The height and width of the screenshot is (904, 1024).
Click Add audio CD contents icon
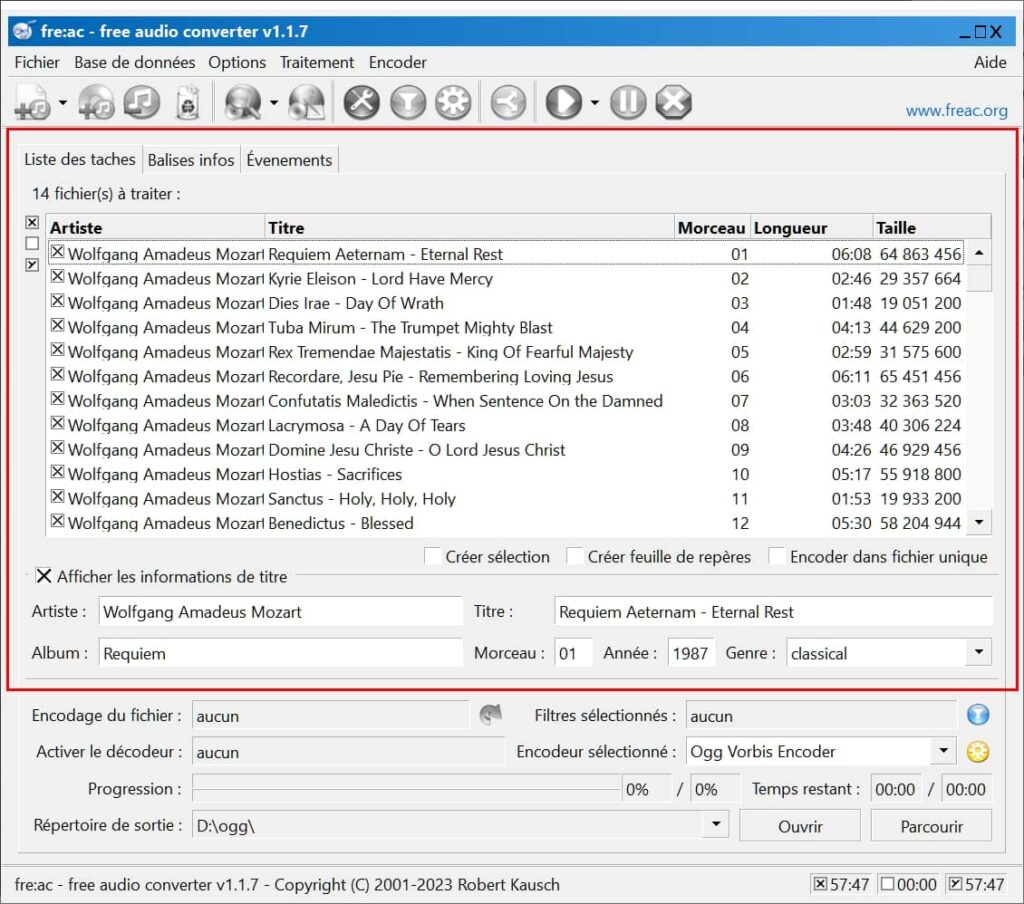pos(96,103)
